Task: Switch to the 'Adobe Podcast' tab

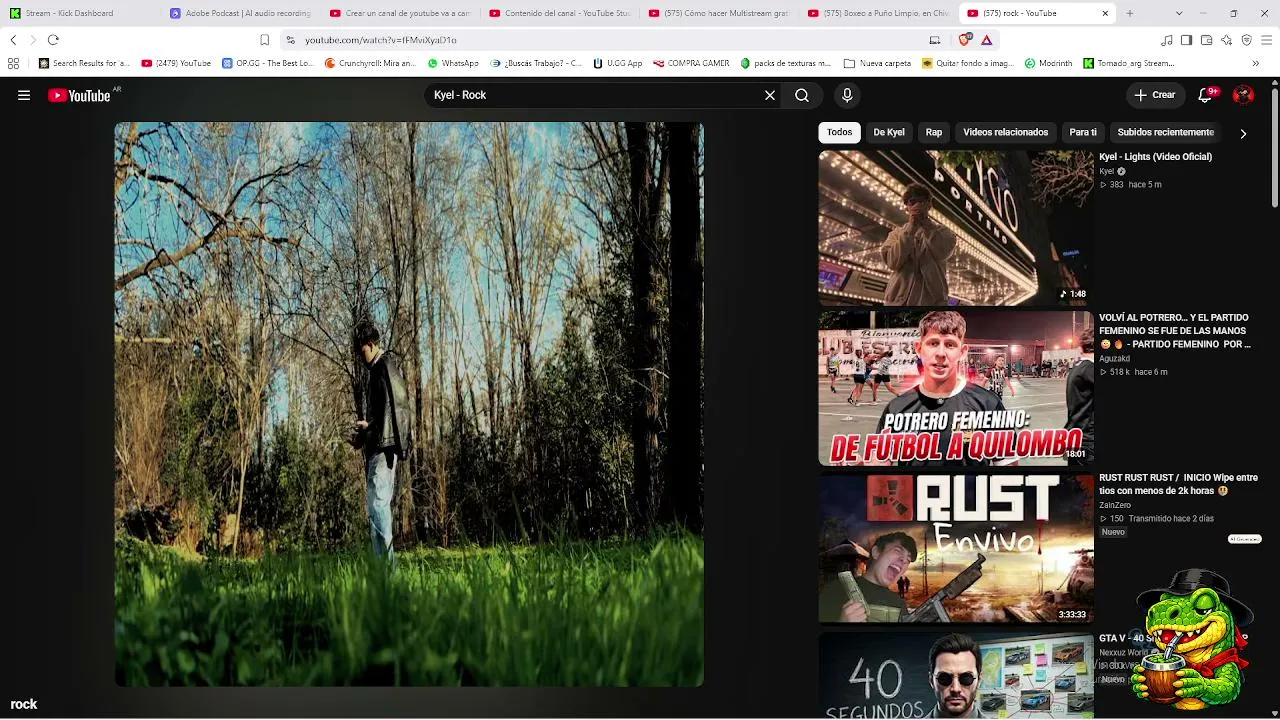Action: pyautogui.click(x=241, y=13)
